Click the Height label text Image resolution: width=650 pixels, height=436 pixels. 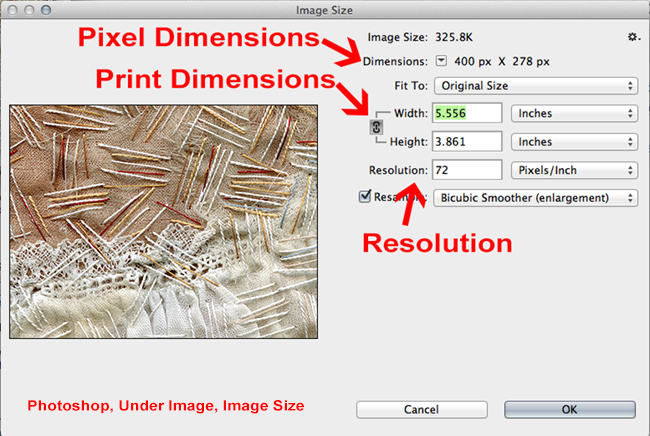408,142
